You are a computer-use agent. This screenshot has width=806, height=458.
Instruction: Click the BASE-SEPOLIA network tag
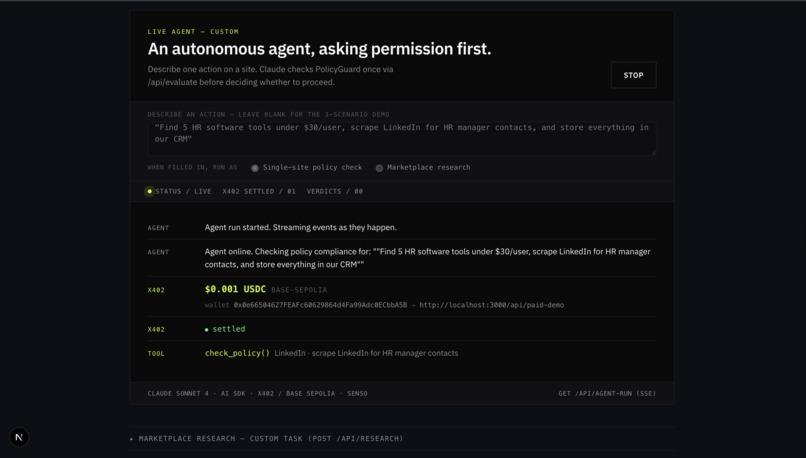click(299, 290)
